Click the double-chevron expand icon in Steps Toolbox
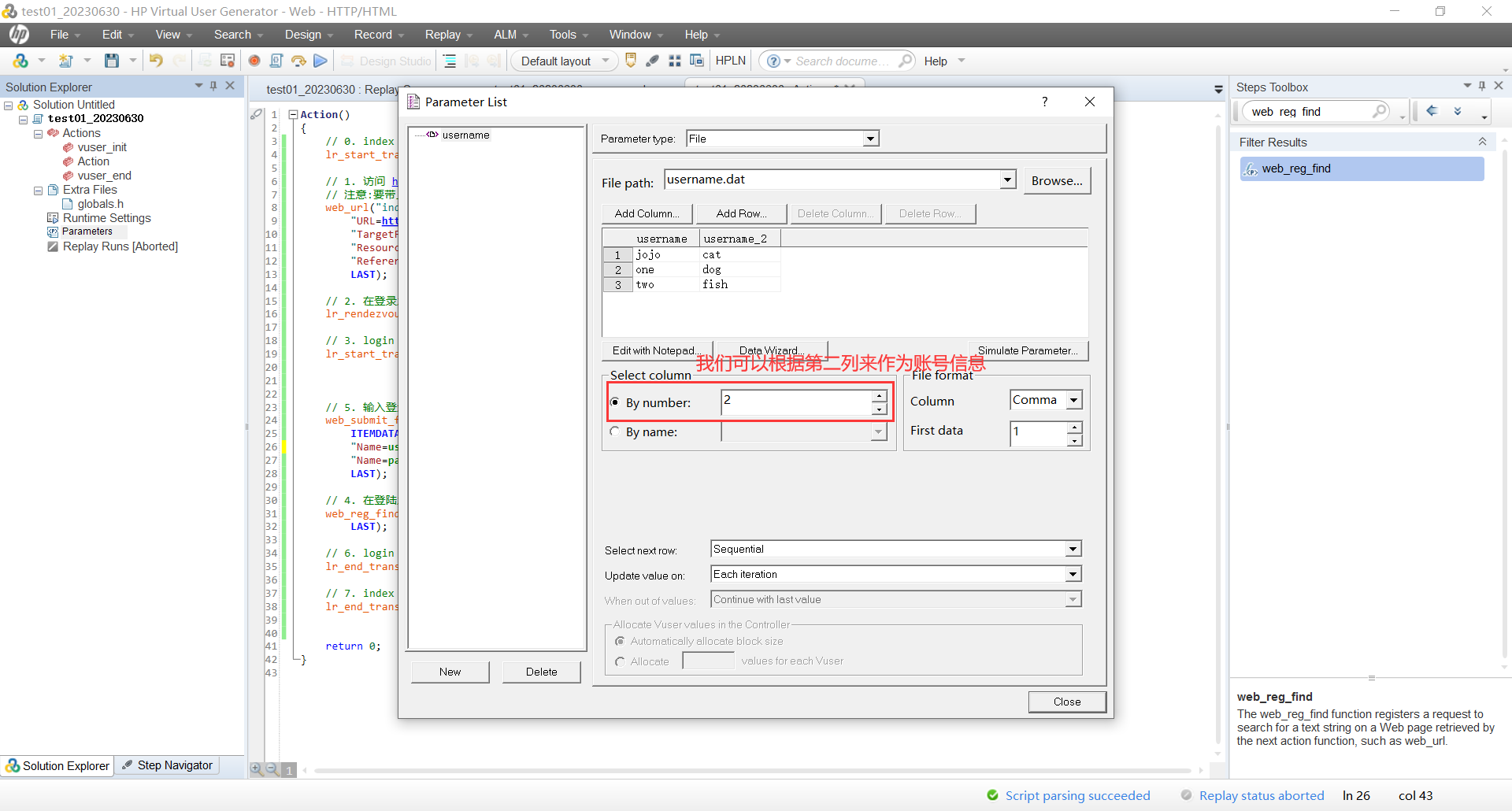This screenshot has height=811, width=1512. [x=1458, y=111]
